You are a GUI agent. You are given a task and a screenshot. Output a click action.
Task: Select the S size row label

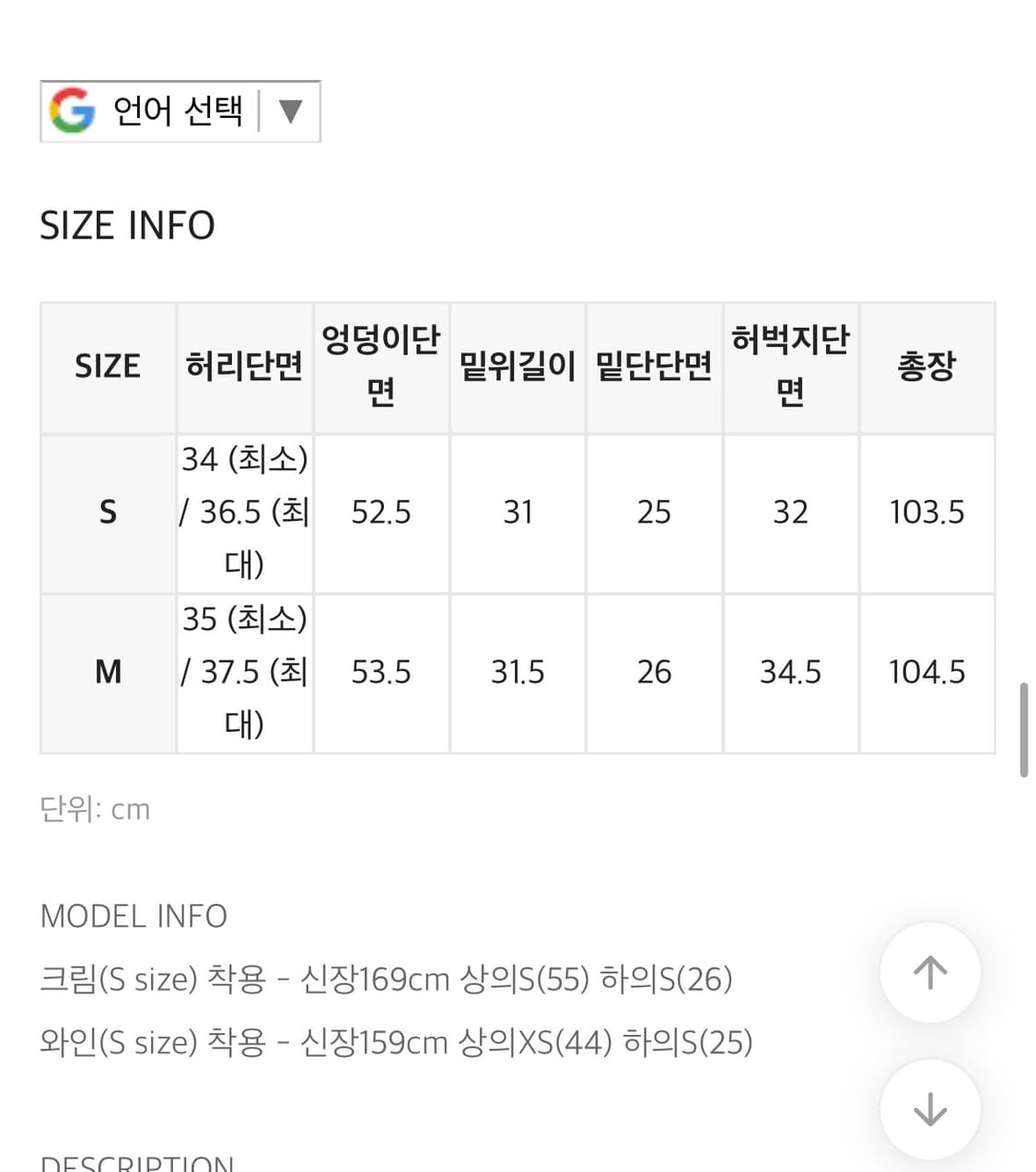point(108,512)
